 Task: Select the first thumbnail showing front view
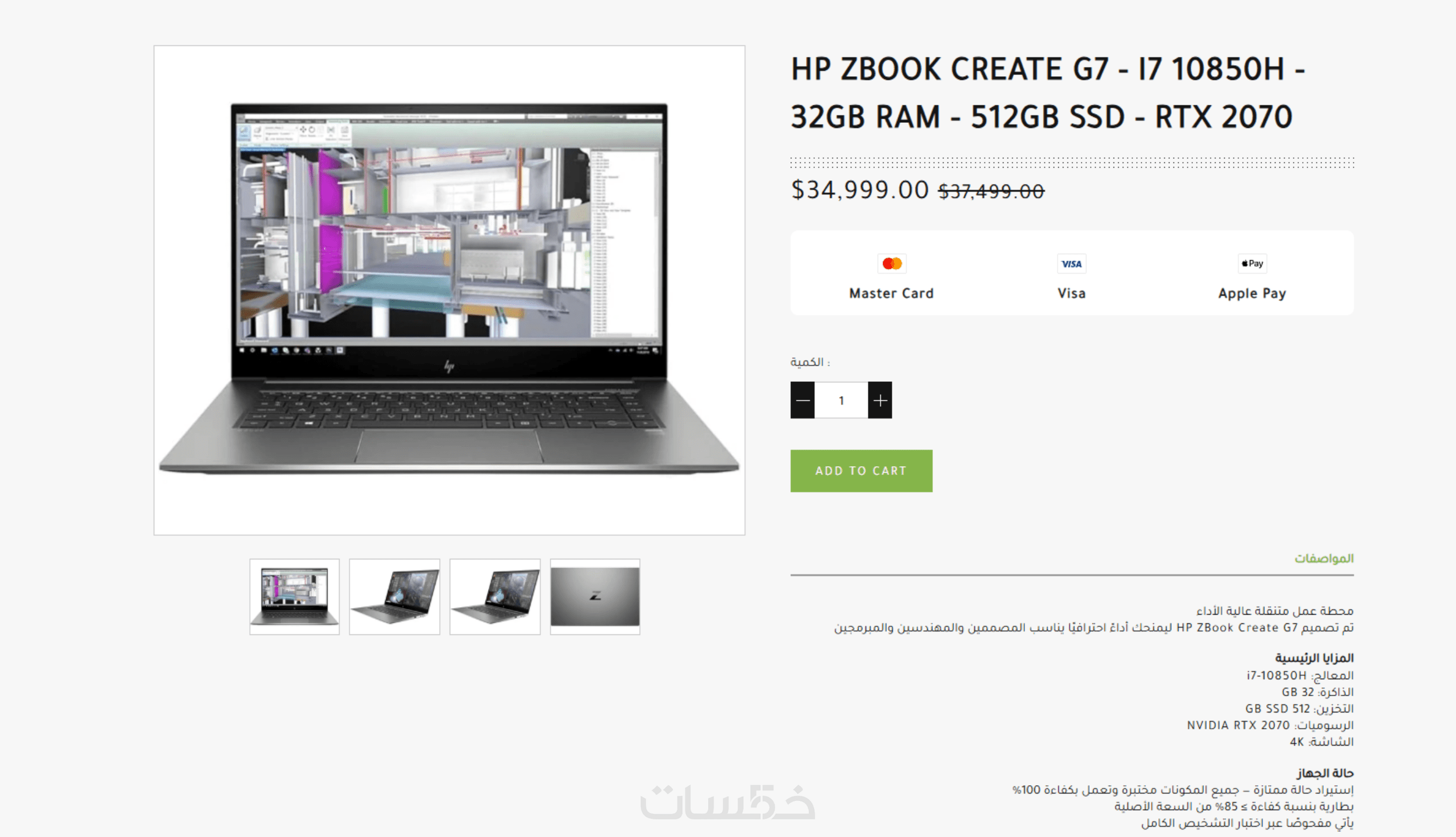(x=294, y=597)
